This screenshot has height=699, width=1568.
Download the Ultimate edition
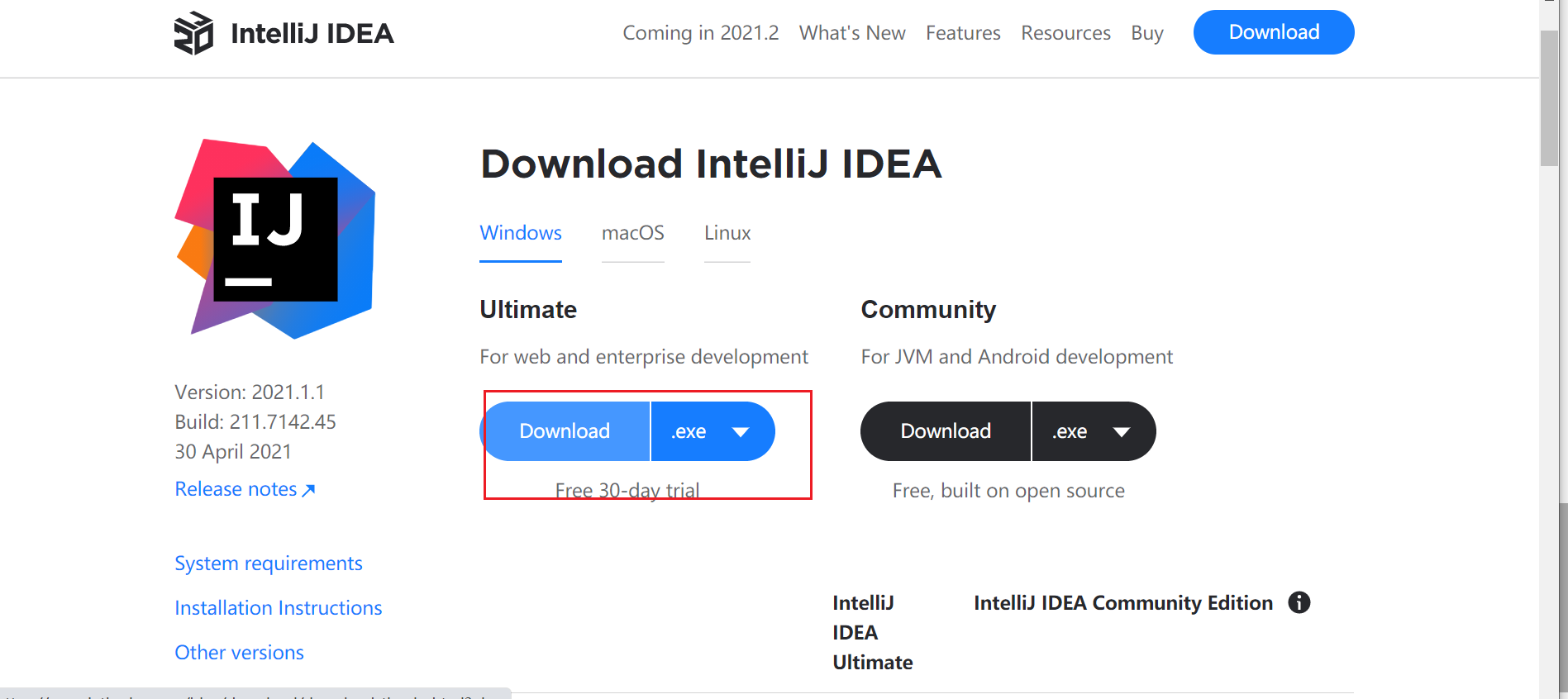pyautogui.click(x=565, y=431)
